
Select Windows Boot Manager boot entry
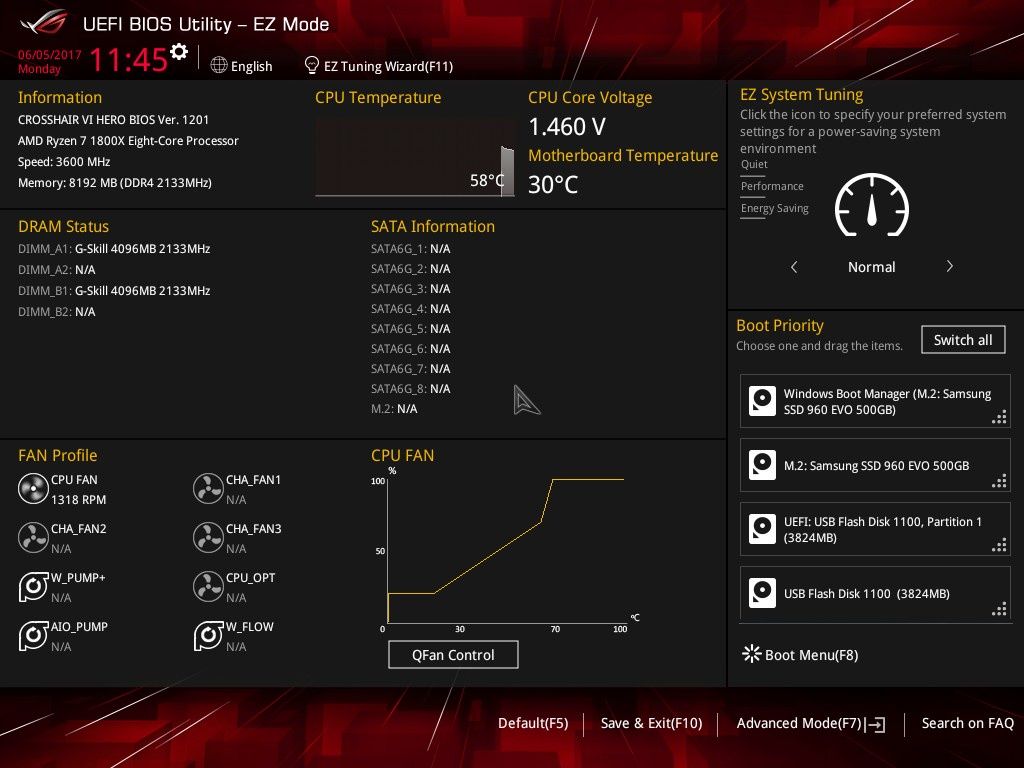point(875,401)
